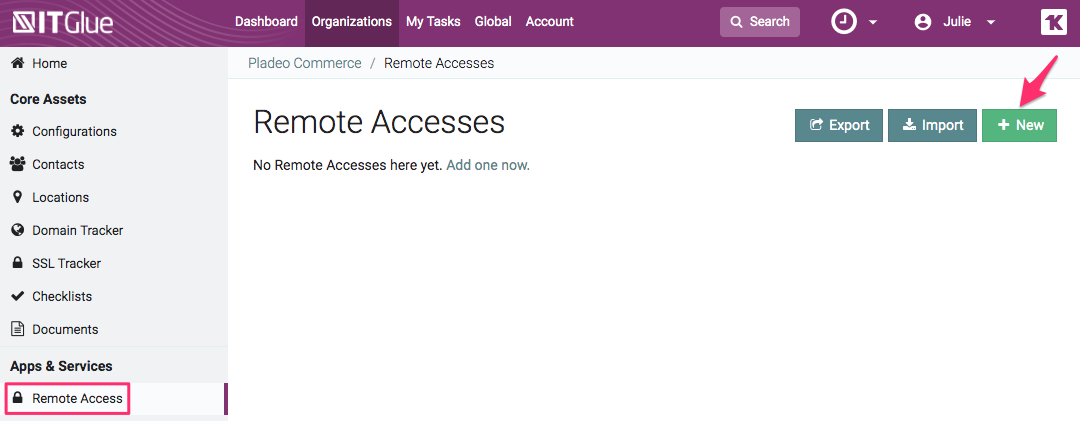Image resolution: width=1080 pixels, height=421 pixels.
Task: Click the Remote Accesses breadcrumb
Action: [439, 63]
